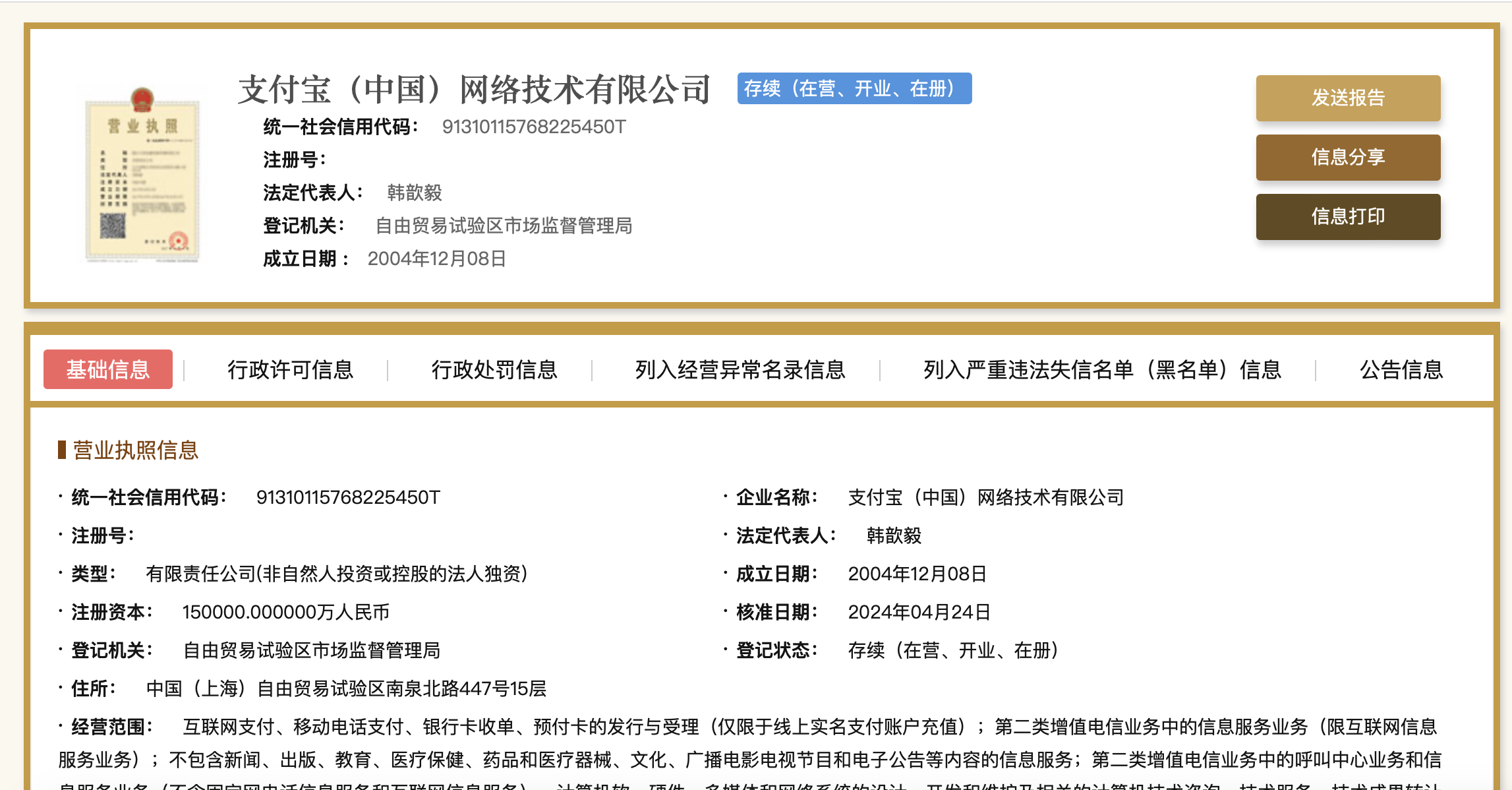The image size is (1512, 790).
Task: Go to 列入经营异常名录信息 tab
Action: tap(740, 370)
